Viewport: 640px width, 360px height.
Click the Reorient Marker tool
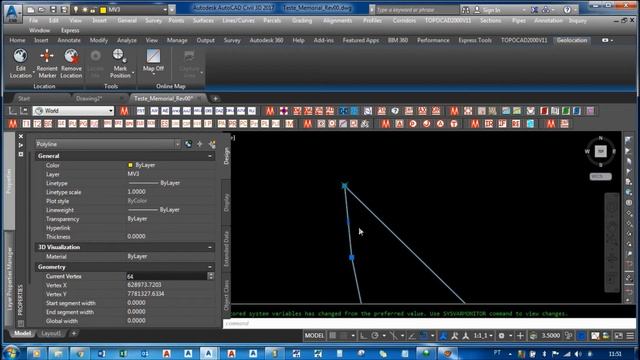click(47, 64)
